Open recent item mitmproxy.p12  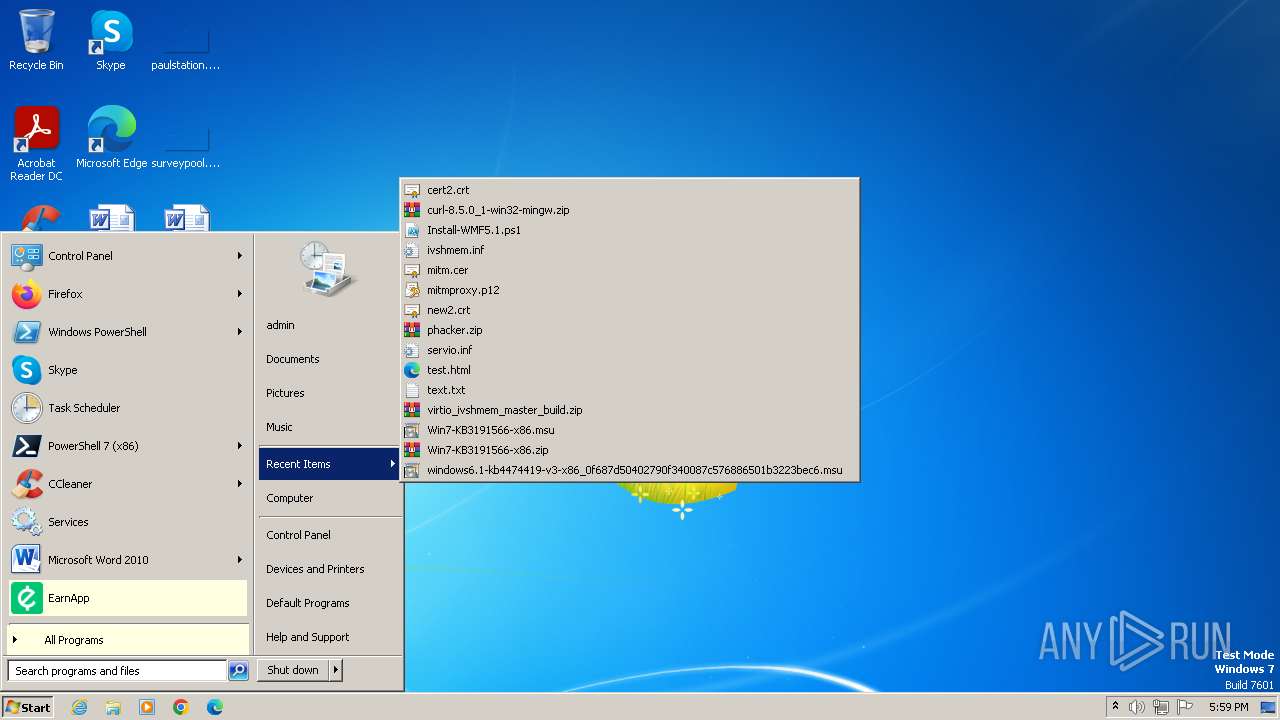(629, 290)
